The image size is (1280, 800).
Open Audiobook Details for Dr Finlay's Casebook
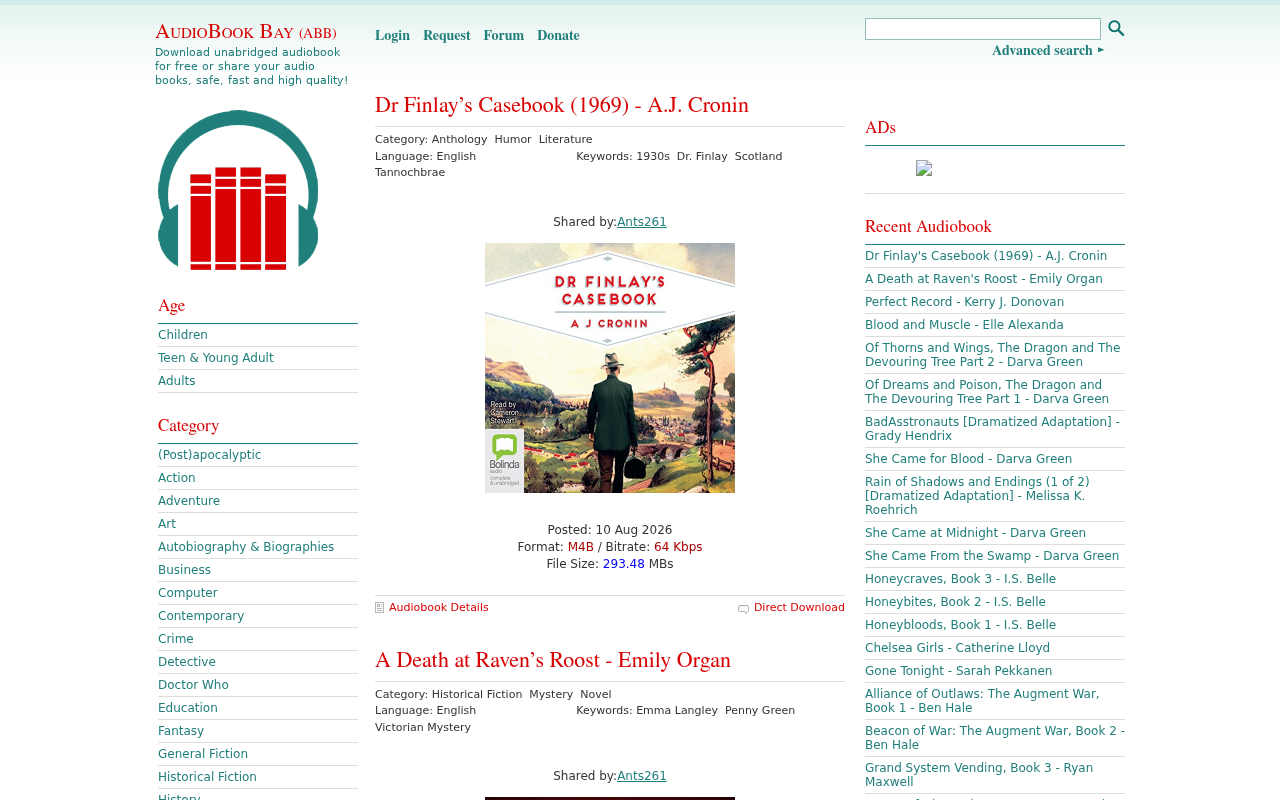439,607
